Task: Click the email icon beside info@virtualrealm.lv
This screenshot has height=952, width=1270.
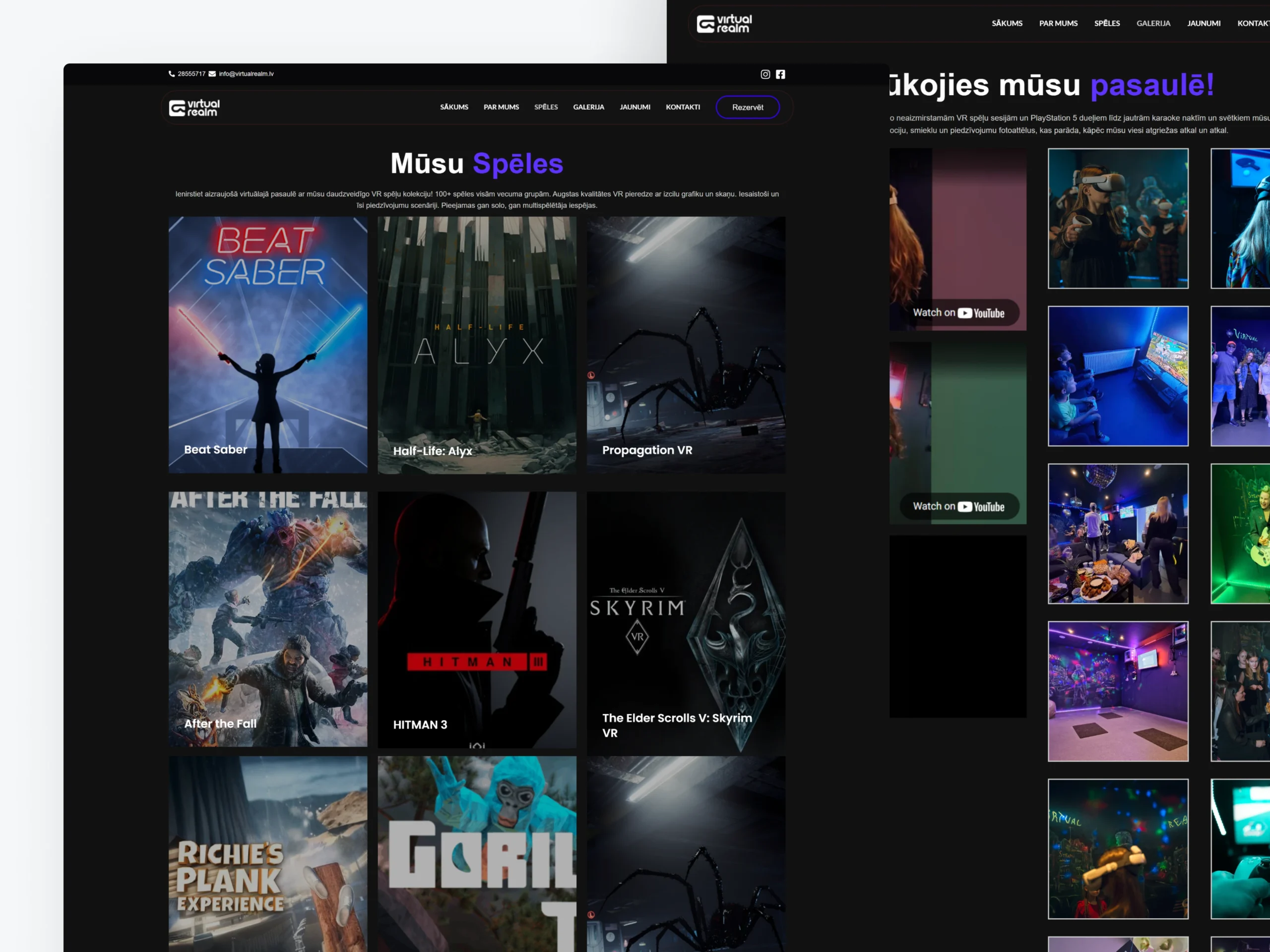Action: tap(212, 73)
